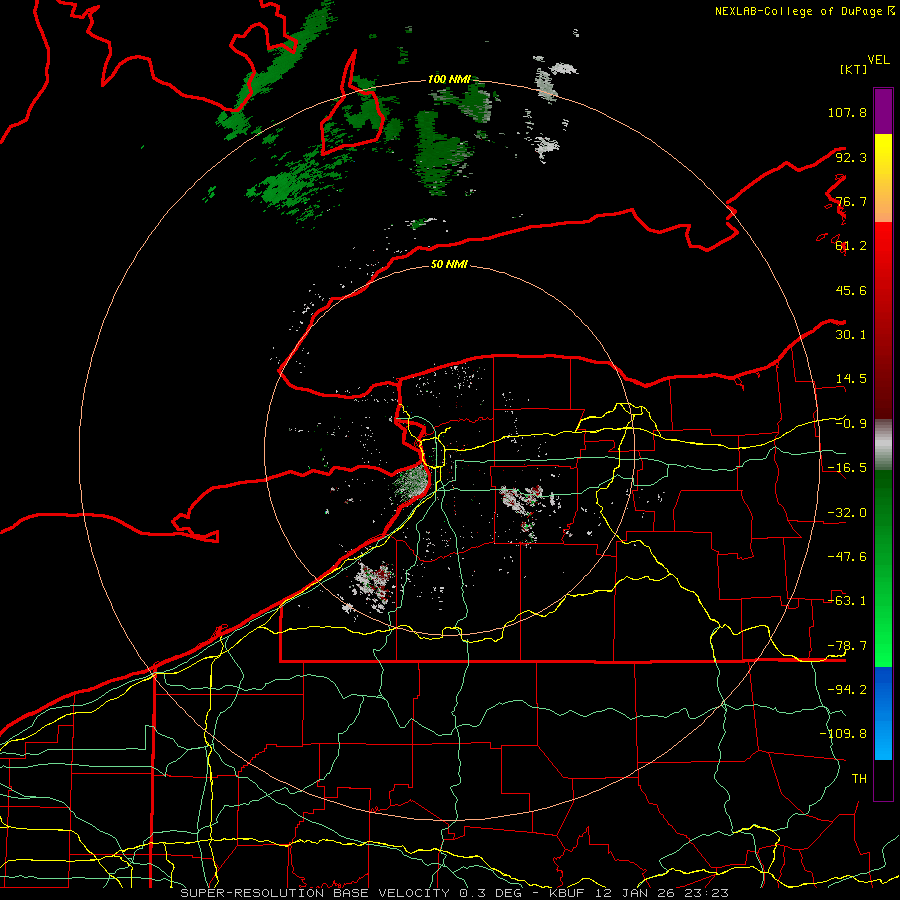
Task: Click the NEXLAB-College of DuPage credit text
Action: [x=804, y=11]
